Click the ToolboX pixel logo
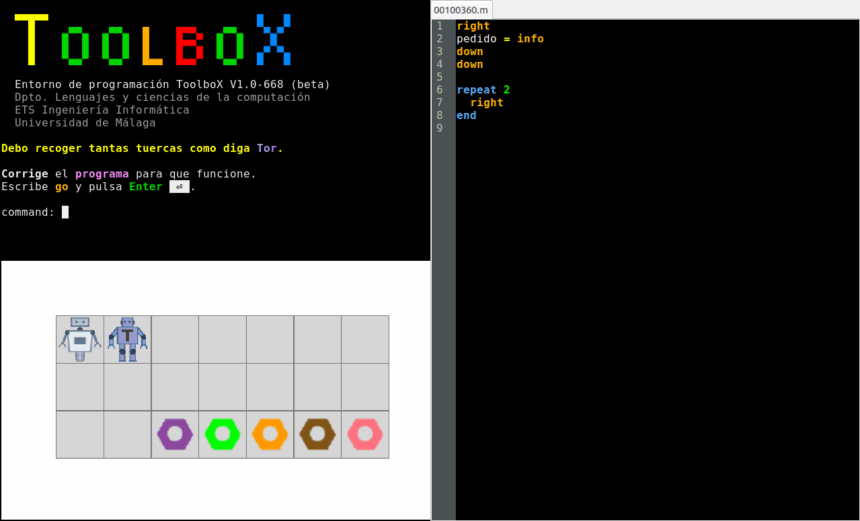This screenshot has height=521, width=860. 152,39
